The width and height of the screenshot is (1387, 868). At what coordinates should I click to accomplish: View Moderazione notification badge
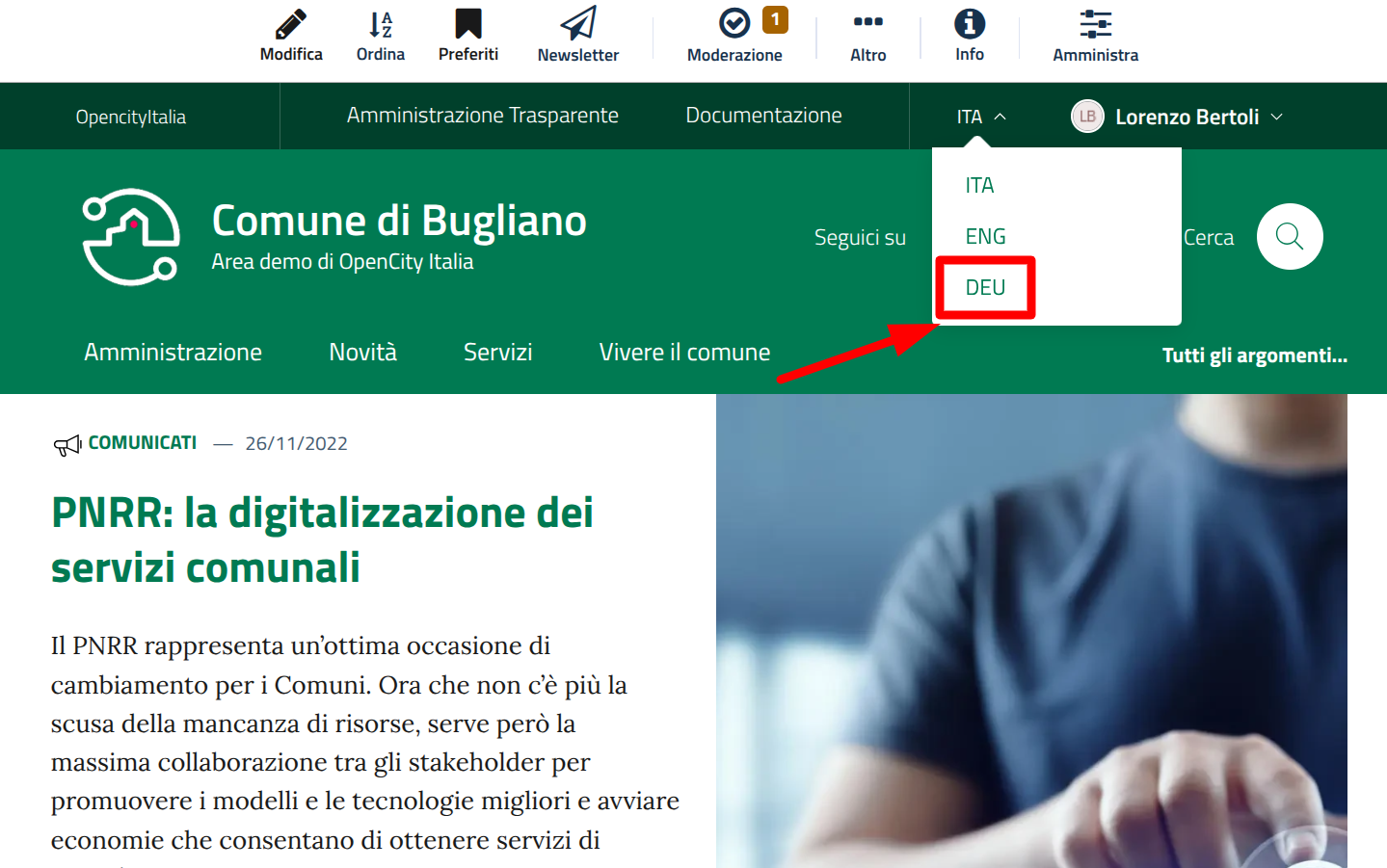(775, 19)
